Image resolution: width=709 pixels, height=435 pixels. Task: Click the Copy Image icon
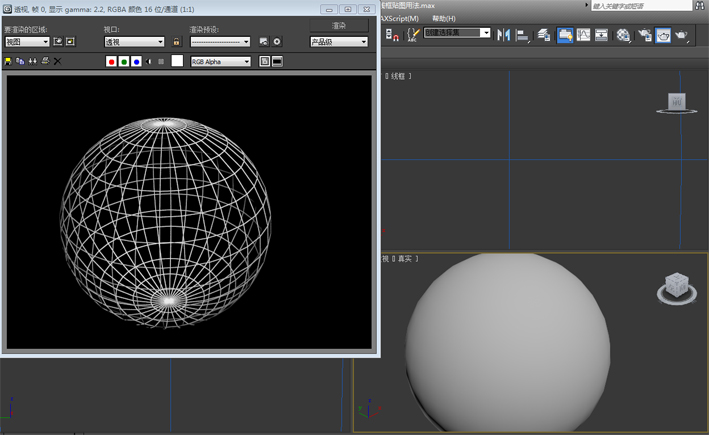21,62
